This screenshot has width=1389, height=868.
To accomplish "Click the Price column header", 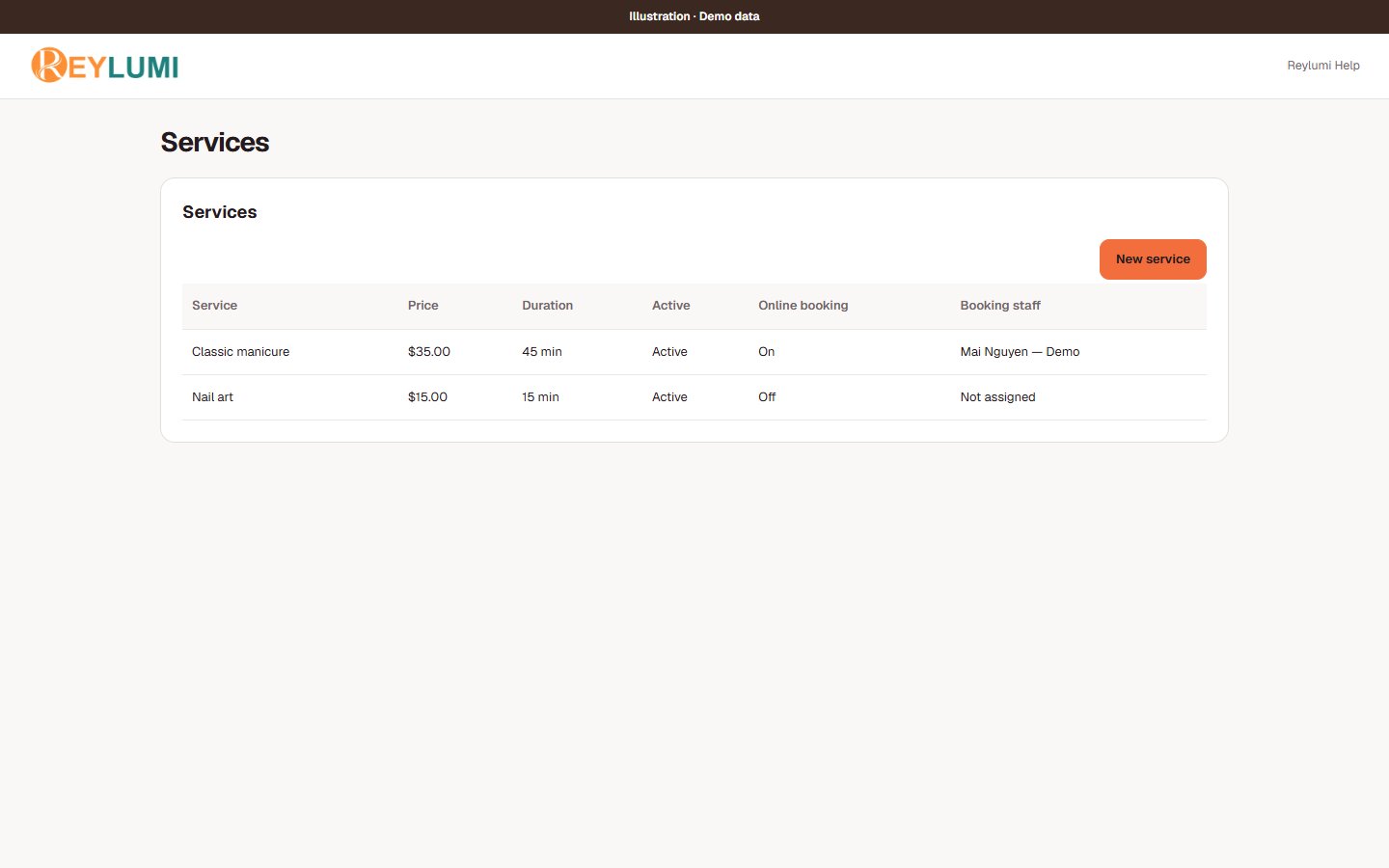I will pos(422,306).
